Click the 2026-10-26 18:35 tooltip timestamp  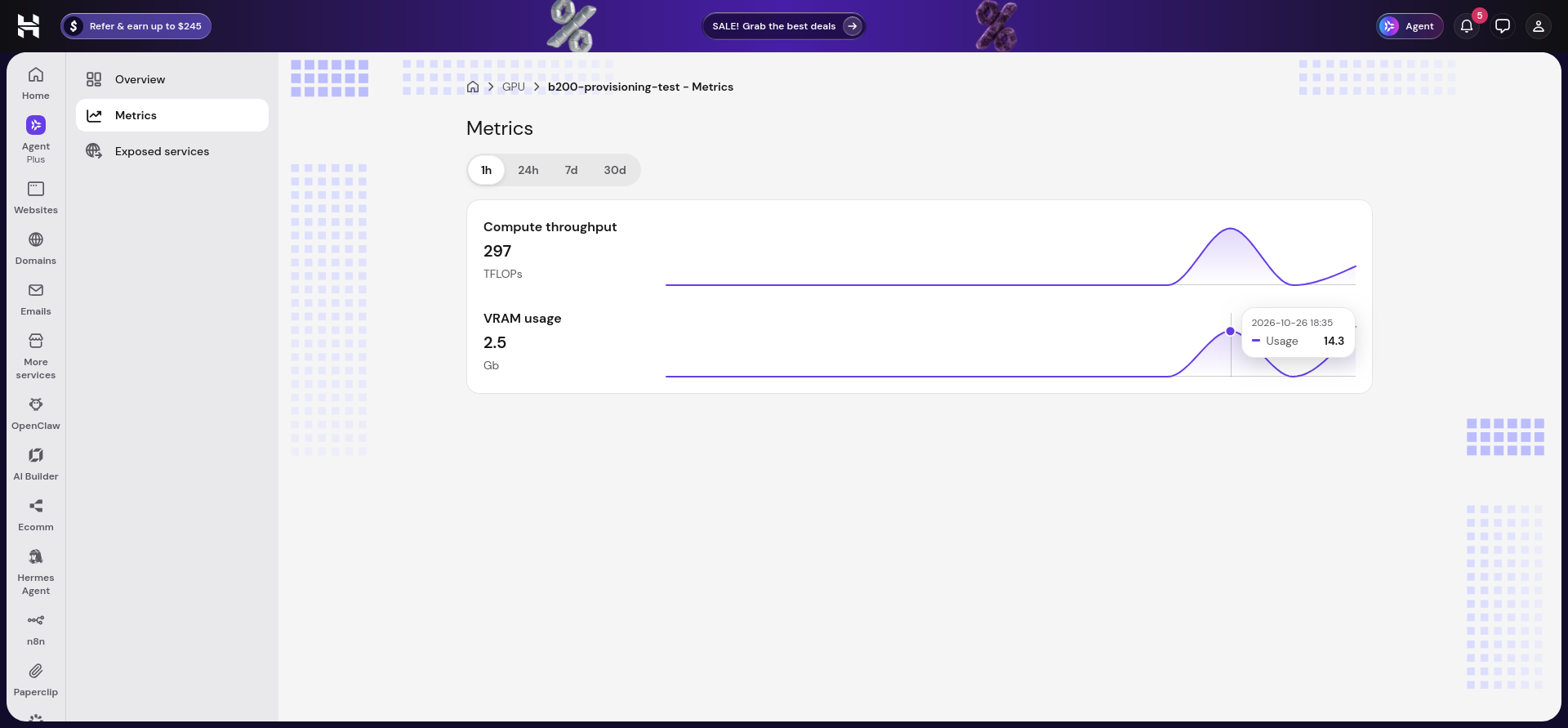click(x=1292, y=323)
